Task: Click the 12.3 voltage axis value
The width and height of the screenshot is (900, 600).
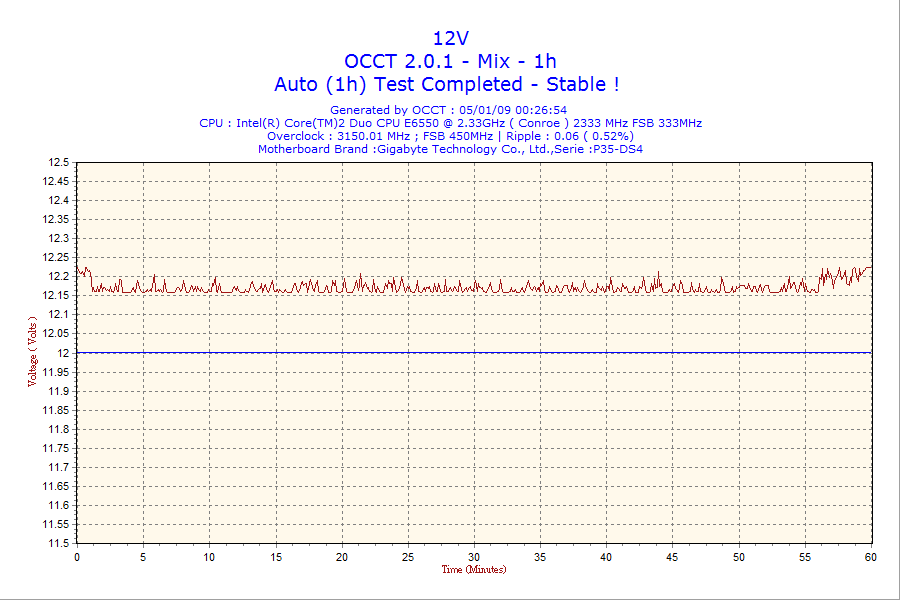Action: point(59,238)
